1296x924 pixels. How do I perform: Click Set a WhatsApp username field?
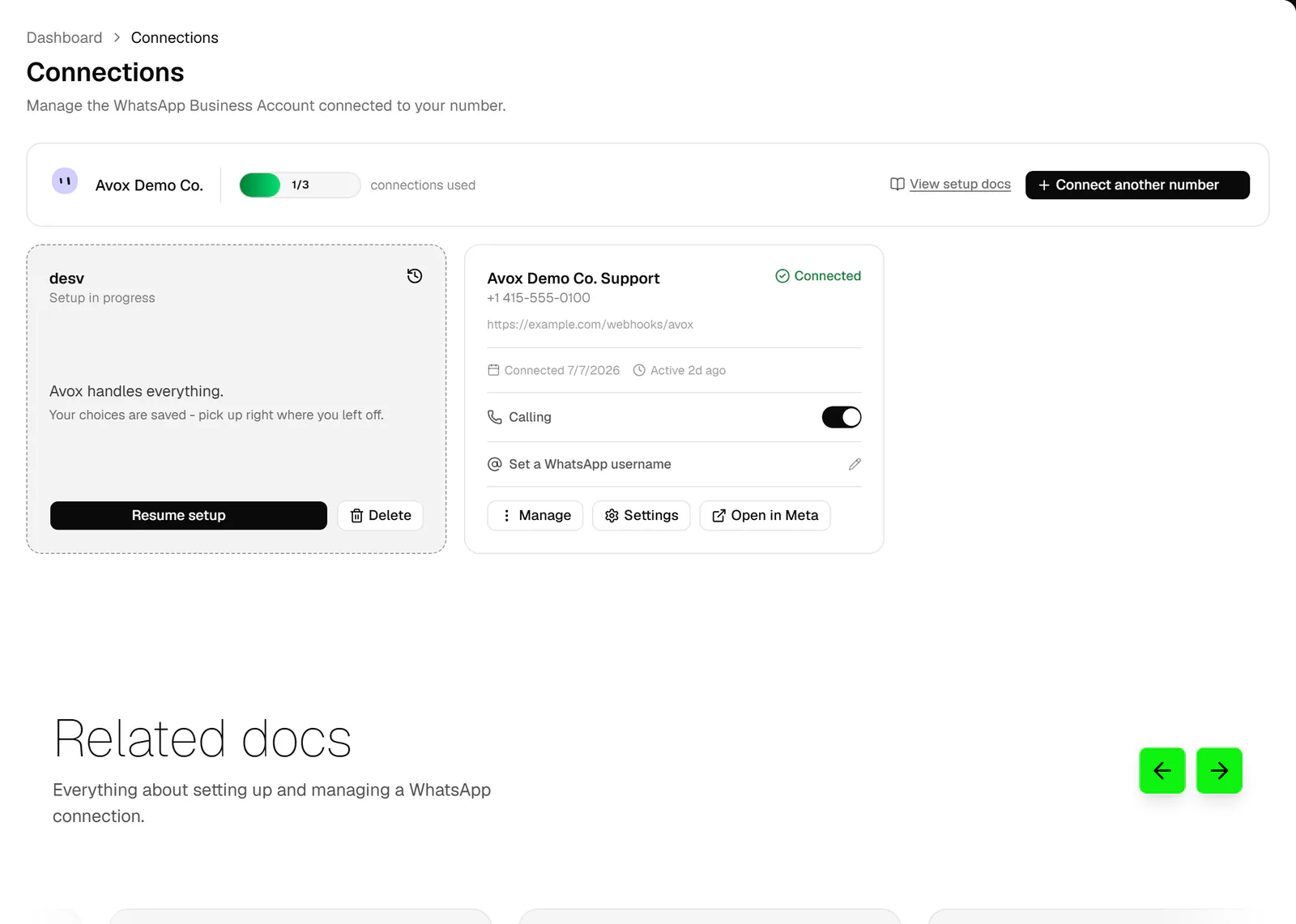tap(674, 464)
